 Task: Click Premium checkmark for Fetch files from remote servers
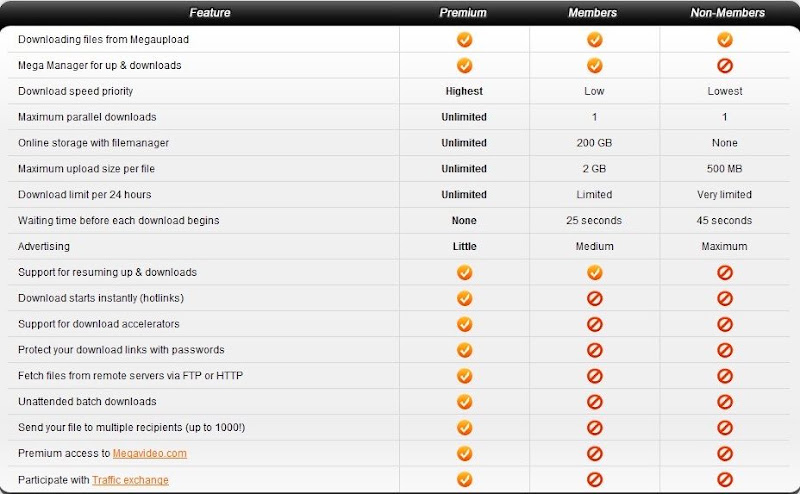[464, 376]
